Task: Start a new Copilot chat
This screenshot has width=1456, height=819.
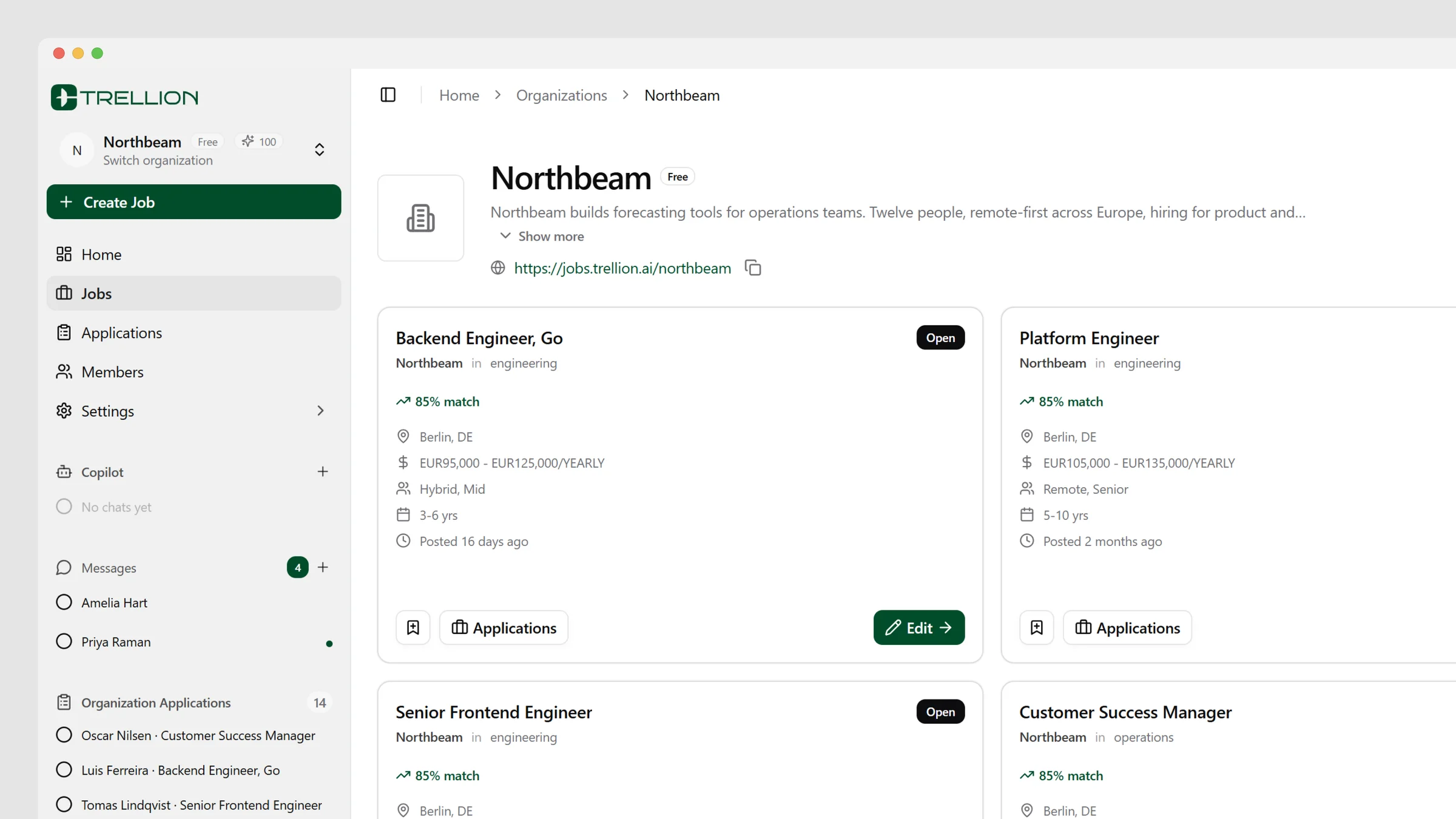Action: coord(323,471)
